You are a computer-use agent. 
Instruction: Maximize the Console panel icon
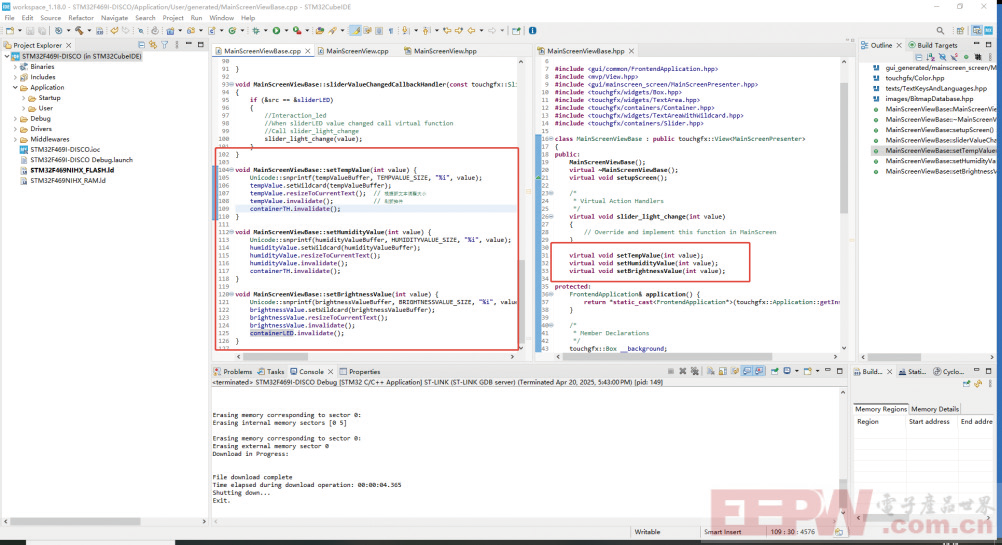pos(840,371)
